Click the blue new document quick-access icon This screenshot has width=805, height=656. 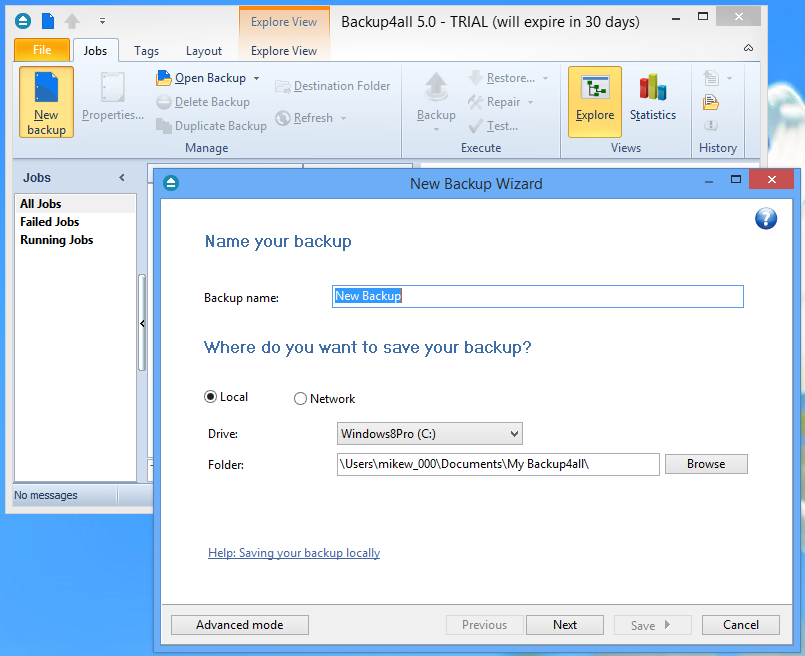(x=48, y=21)
